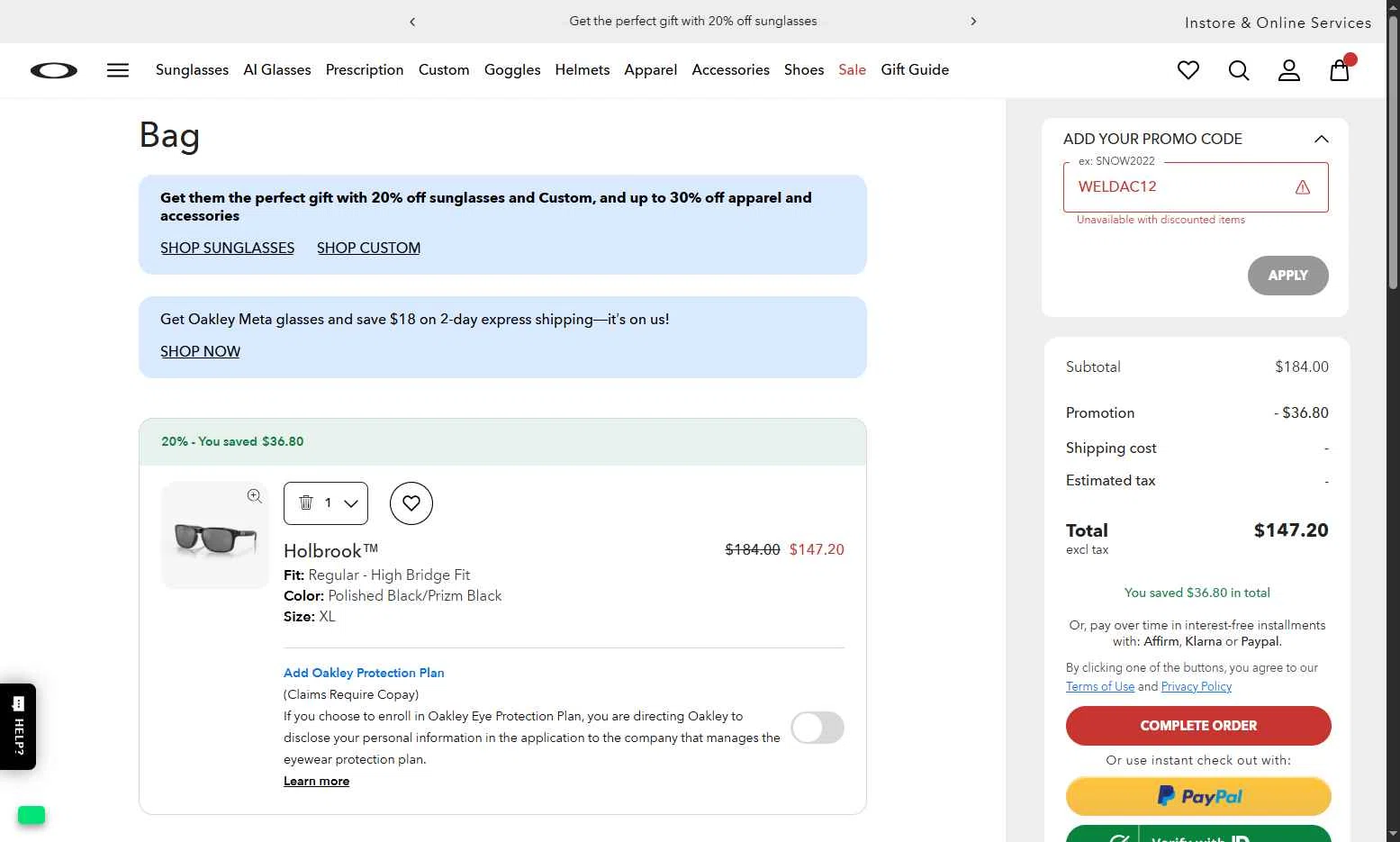Open the Helmets menu
Viewport: 1400px width, 842px height.
click(583, 70)
